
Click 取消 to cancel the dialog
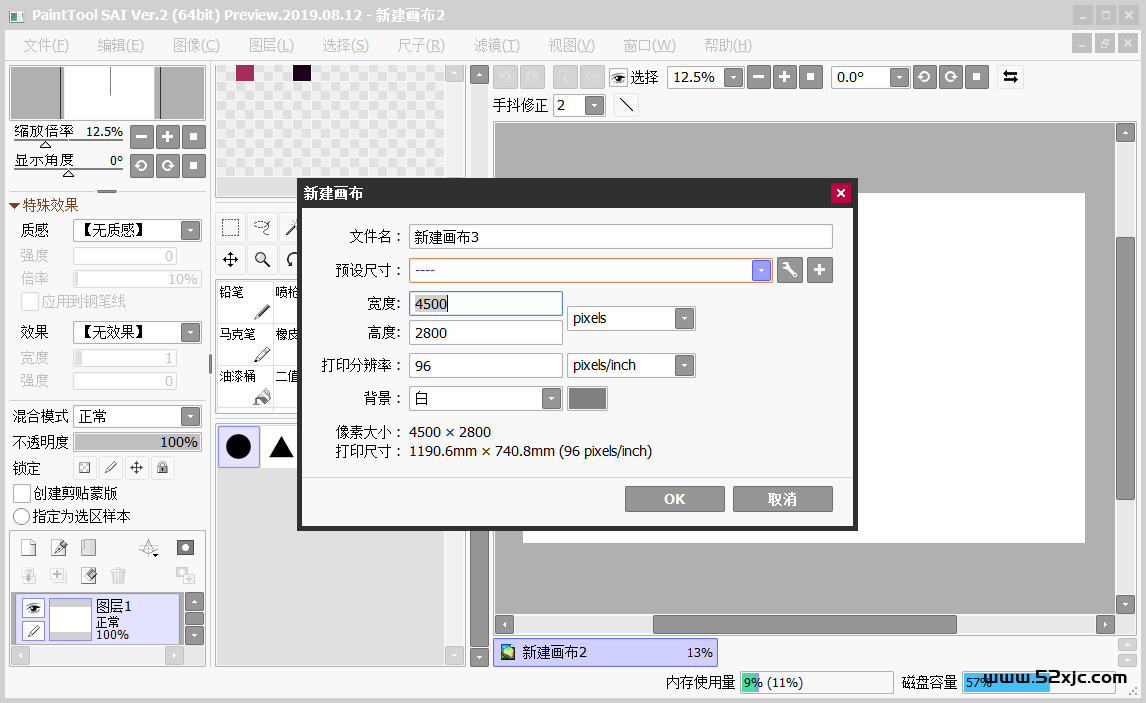(782, 499)
